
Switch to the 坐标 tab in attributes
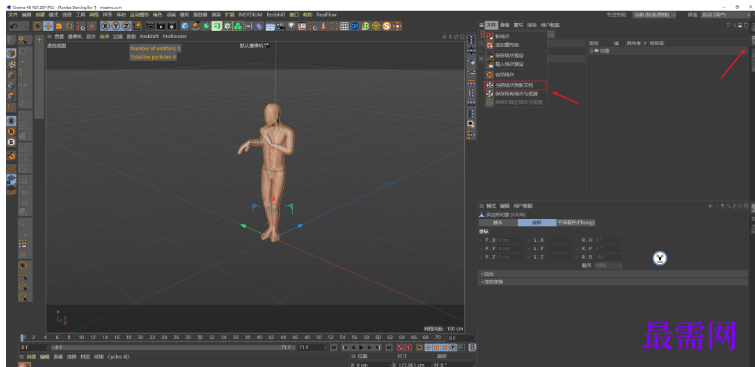[537, 223]
